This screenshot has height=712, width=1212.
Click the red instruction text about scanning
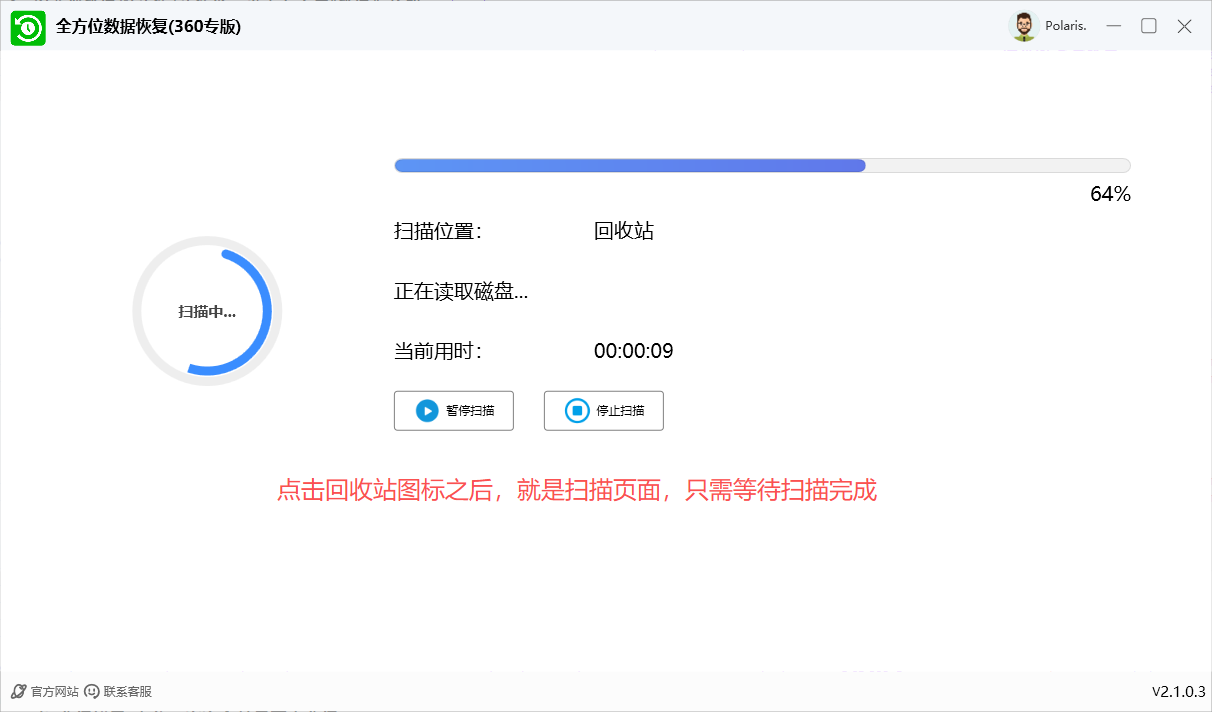[576, 491]
